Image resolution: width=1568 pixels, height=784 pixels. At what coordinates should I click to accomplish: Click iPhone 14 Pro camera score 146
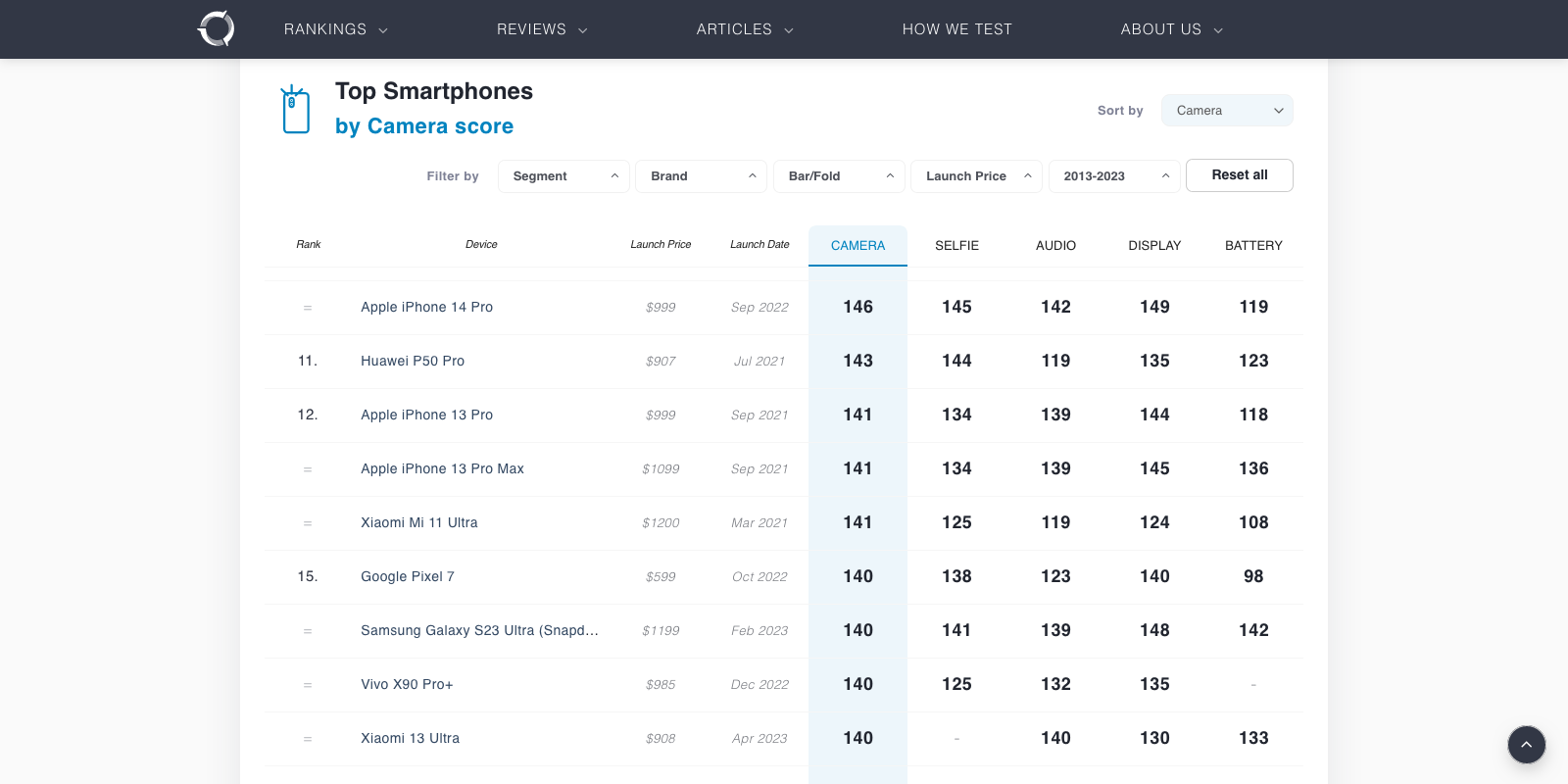[857, 307]
